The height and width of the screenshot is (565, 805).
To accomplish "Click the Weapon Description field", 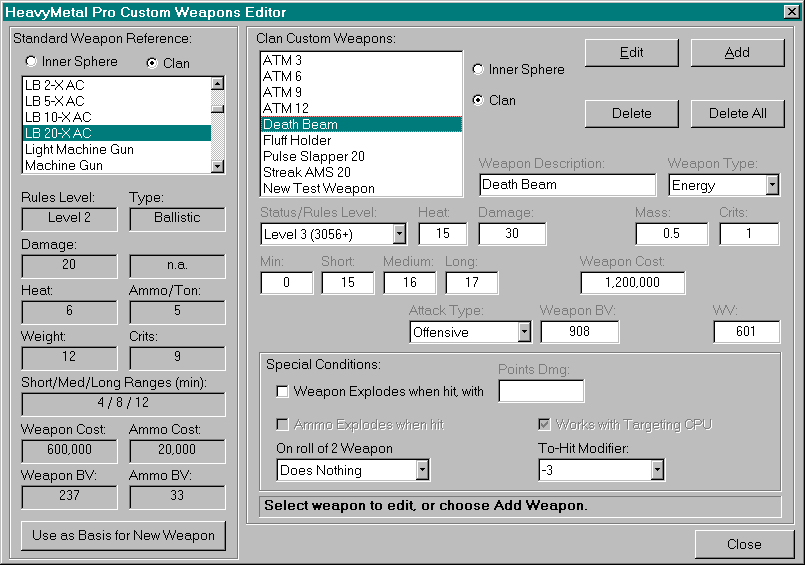I will pos(568,185).
